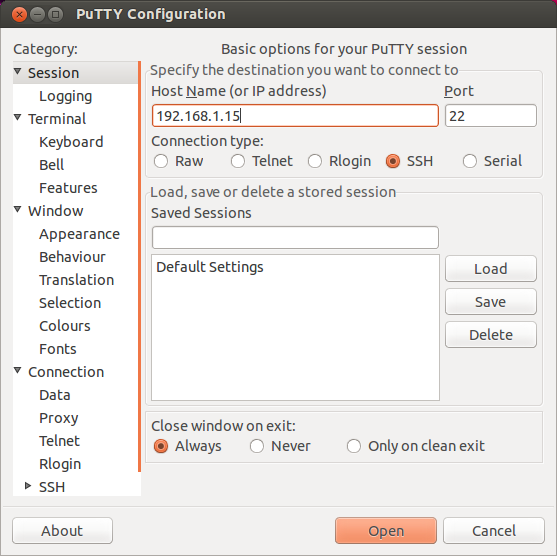Set close window on exit to Never

point(256,446)
